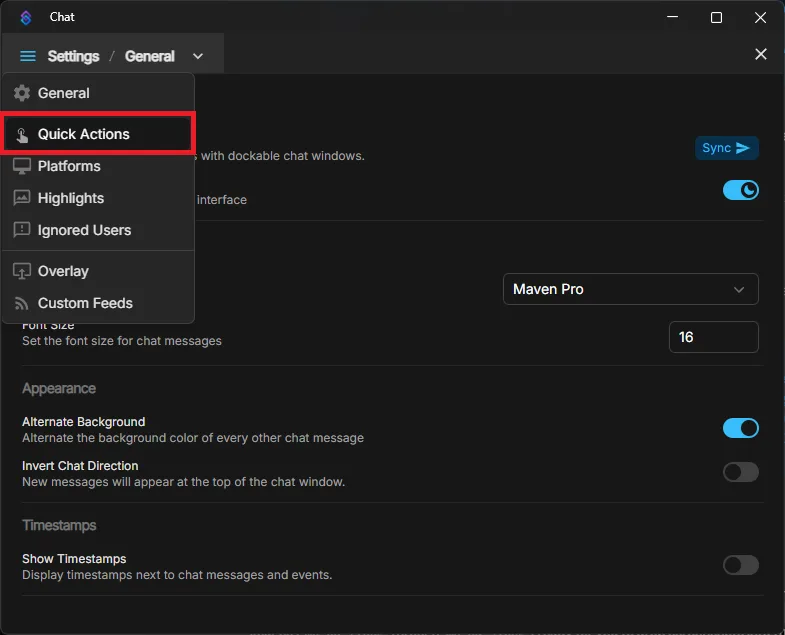
Task: Disable Alternate Background toggle
Action: click(740, 428)
